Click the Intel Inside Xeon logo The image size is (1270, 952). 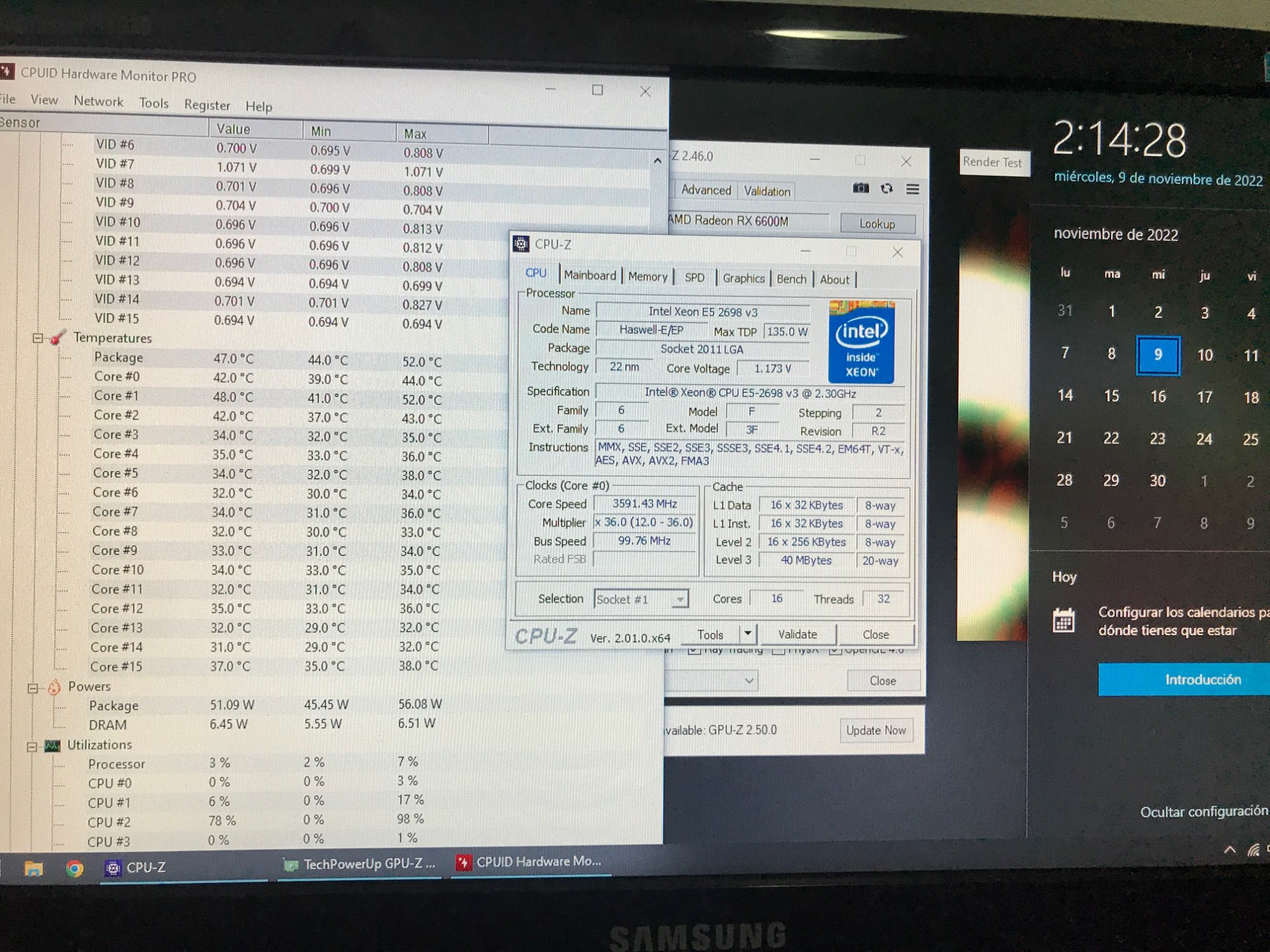pyautogui.click(x=862, y=342)
